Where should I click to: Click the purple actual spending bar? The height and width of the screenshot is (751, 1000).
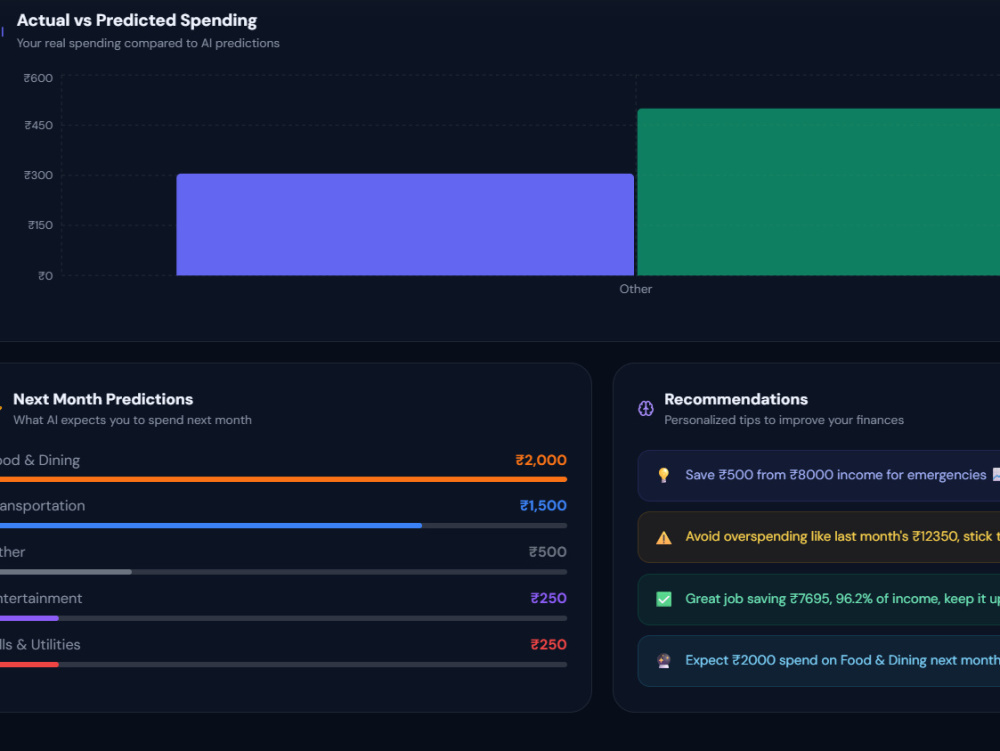click(x=405, y=224)
